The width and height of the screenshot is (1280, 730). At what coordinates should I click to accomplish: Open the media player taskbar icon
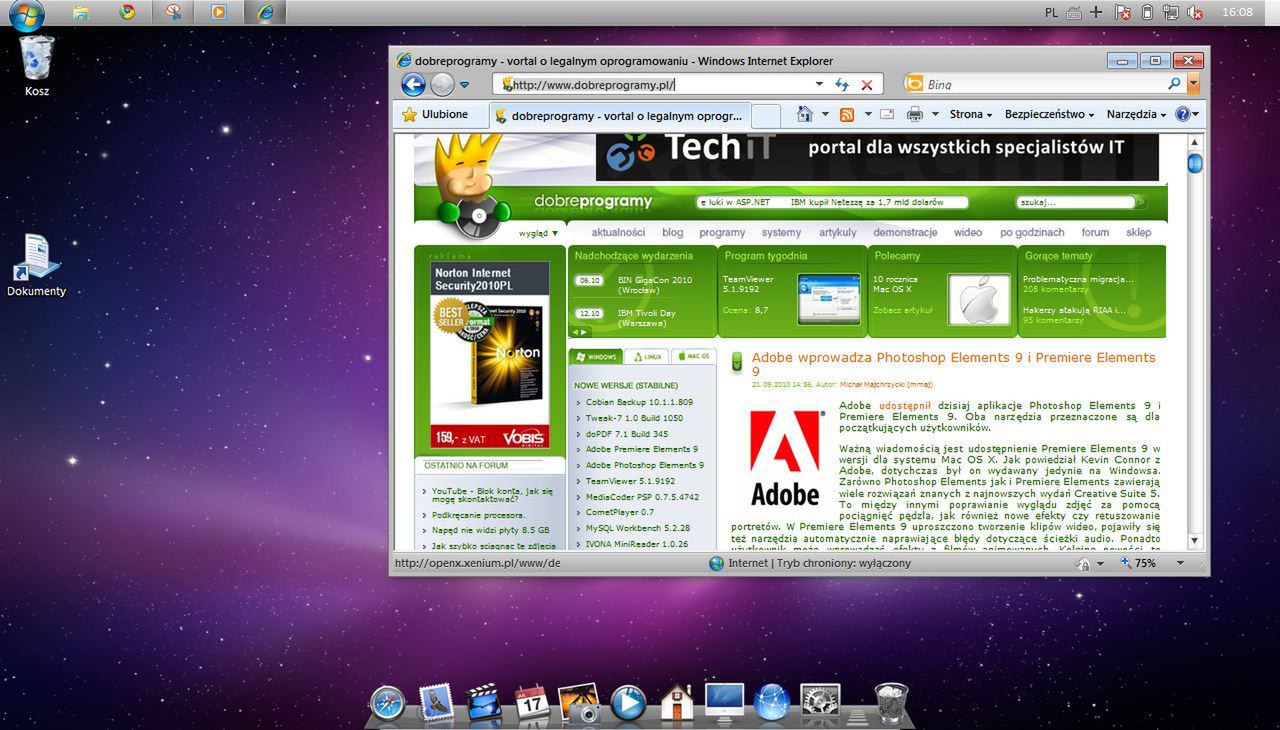point(218,12)
